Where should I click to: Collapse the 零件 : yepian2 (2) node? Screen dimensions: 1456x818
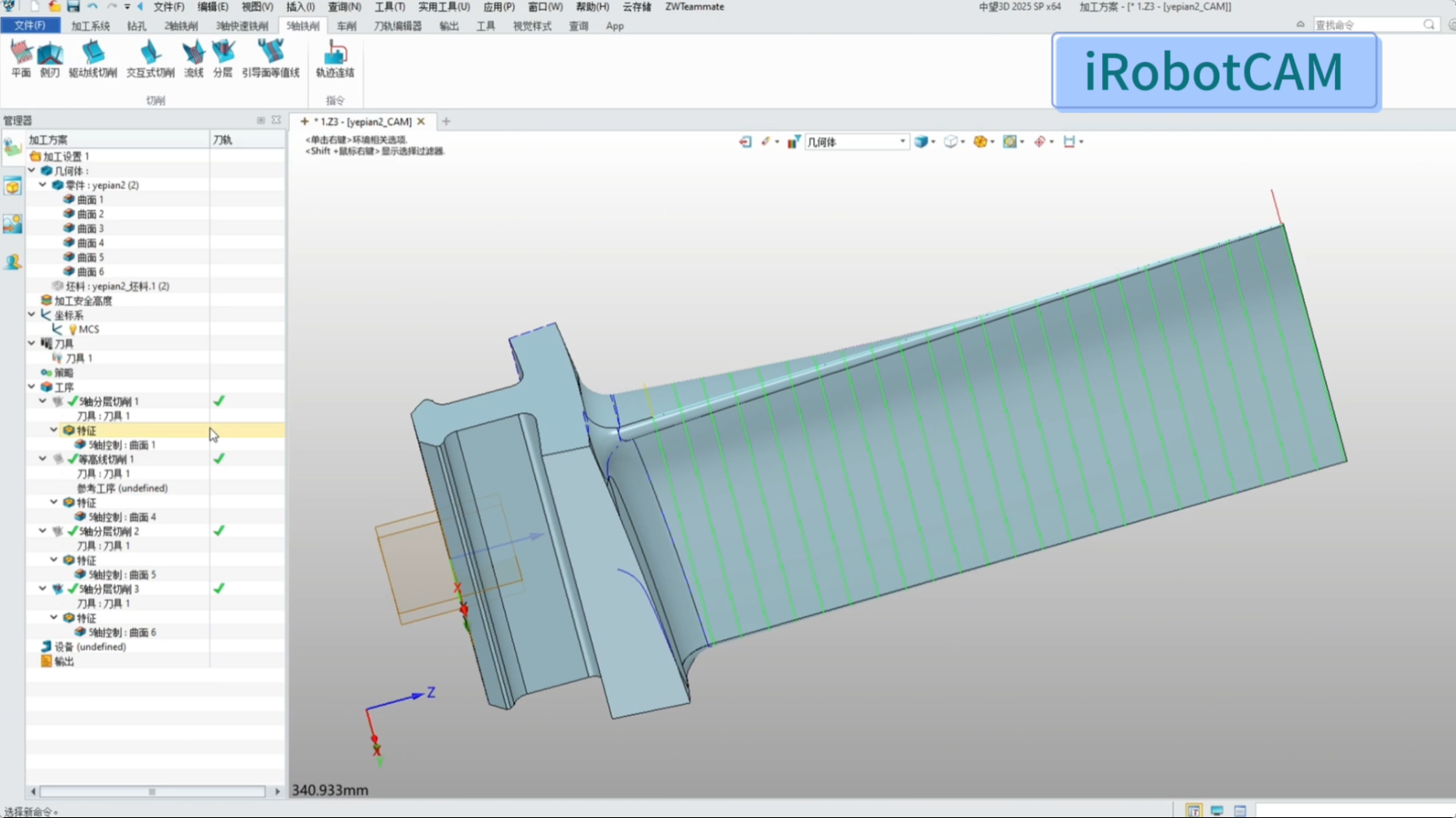point(43,186)
